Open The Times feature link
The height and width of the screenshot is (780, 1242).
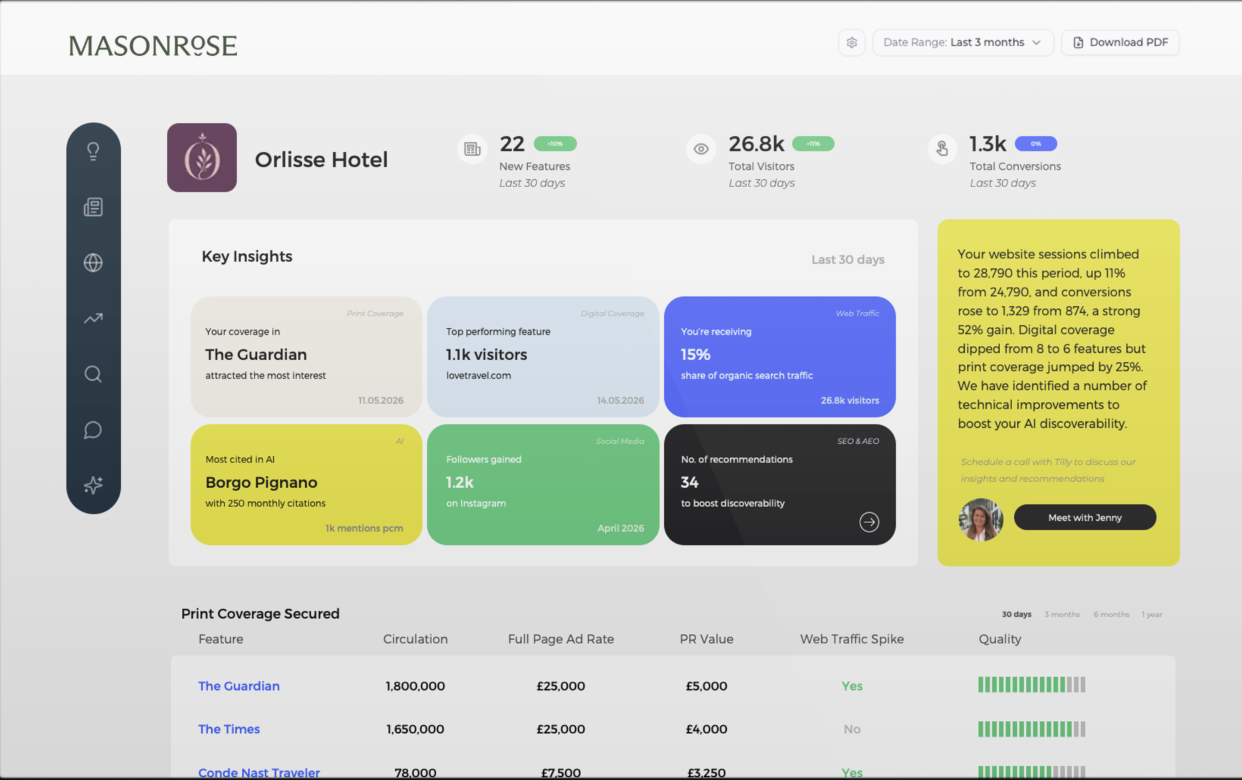pyautogui.click(x=229, y=729)
